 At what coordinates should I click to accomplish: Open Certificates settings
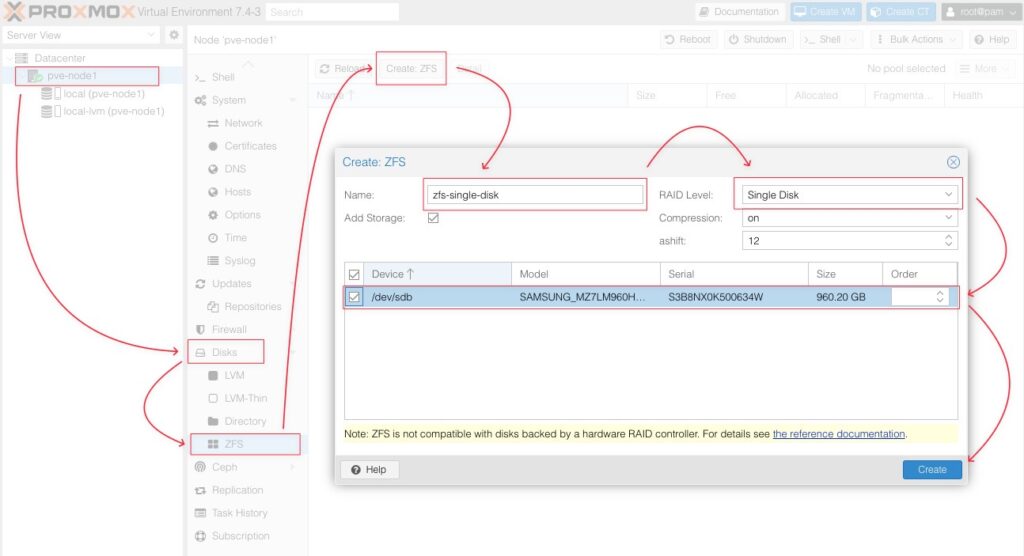tap(250, 146)
